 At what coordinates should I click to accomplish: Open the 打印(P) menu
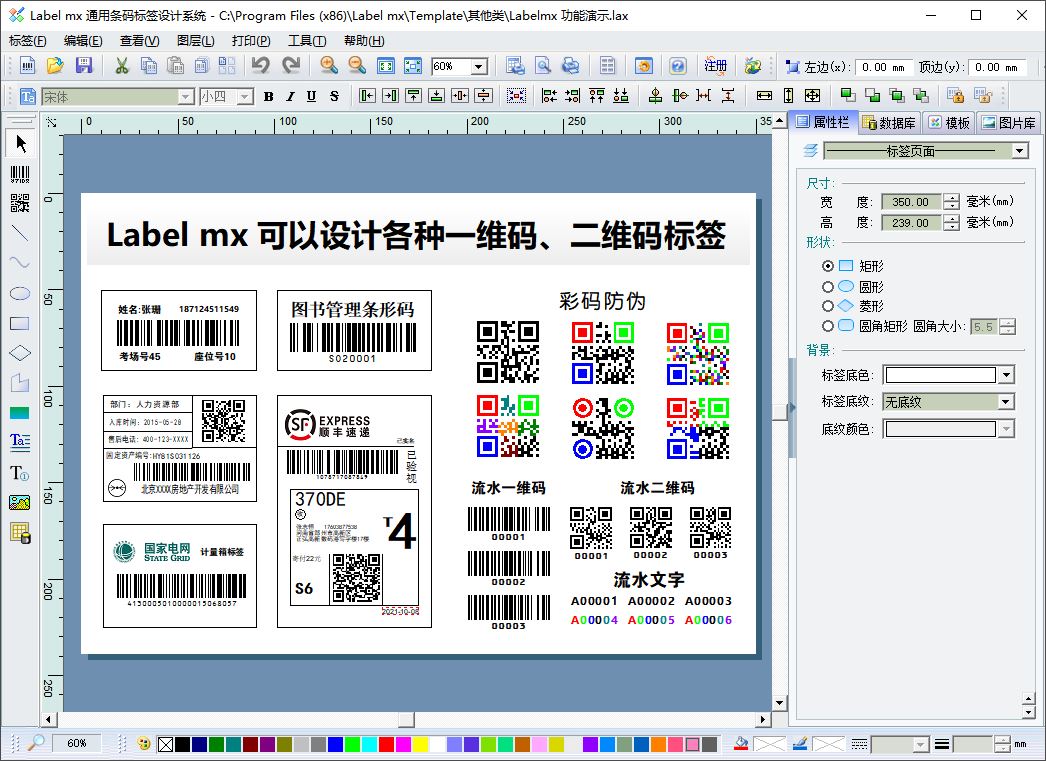251,41
